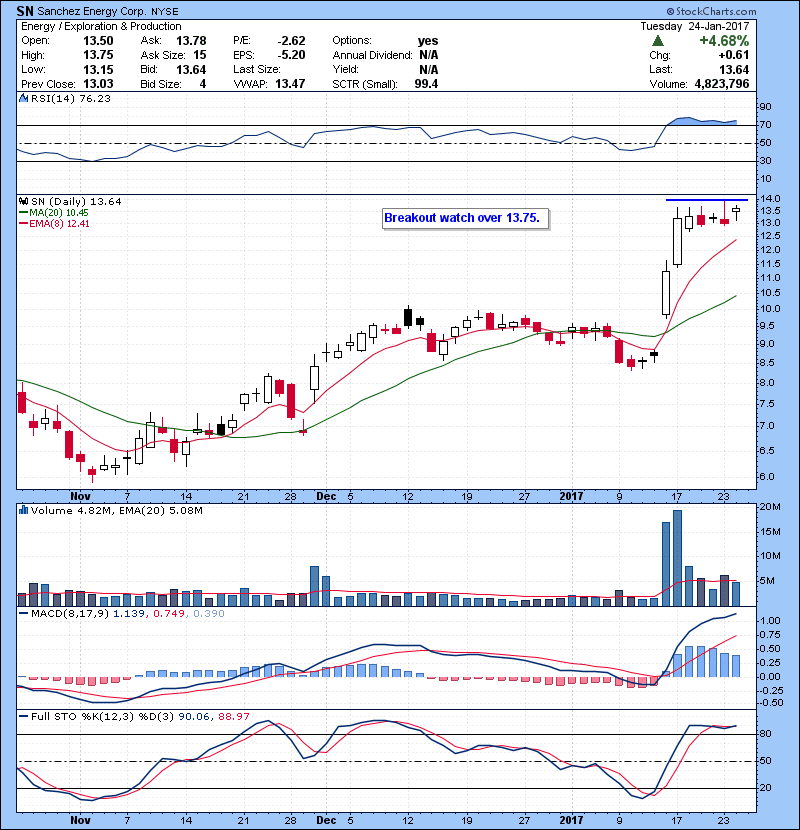Click the Options value 'yes'
This screenshot has height=830, width=800.
tap(428, 41)
